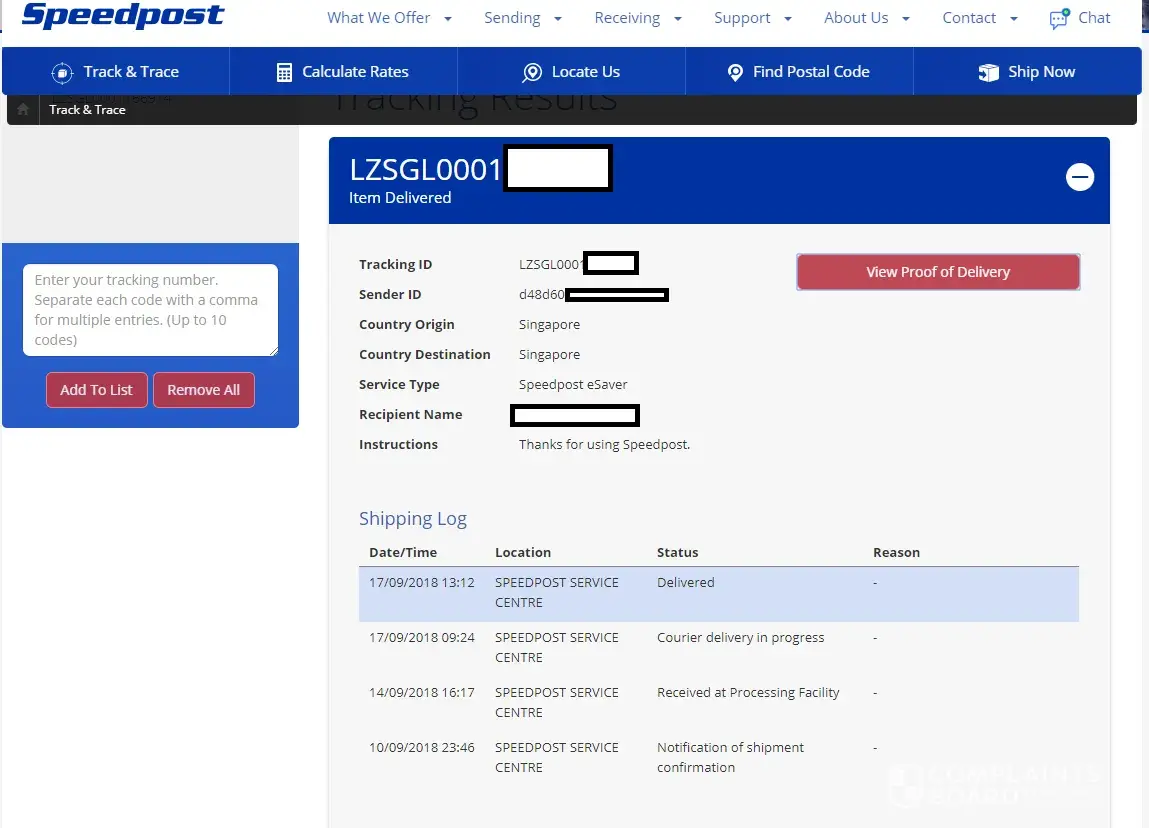Open the Contact menu

point(979,18)
